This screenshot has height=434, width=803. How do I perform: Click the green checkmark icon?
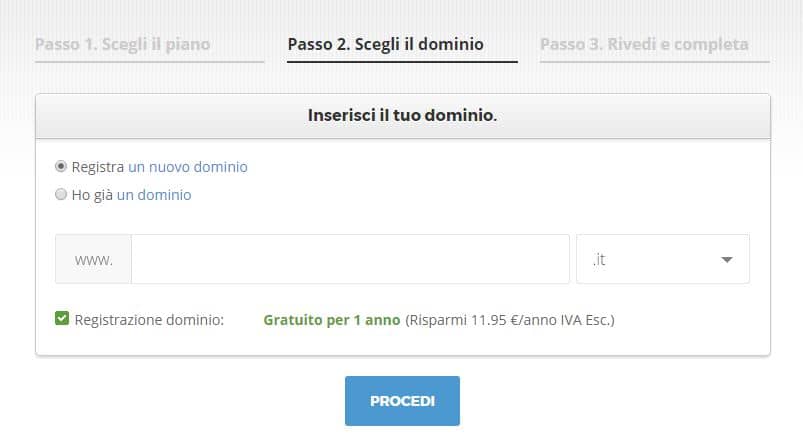[x=62, y=318]
